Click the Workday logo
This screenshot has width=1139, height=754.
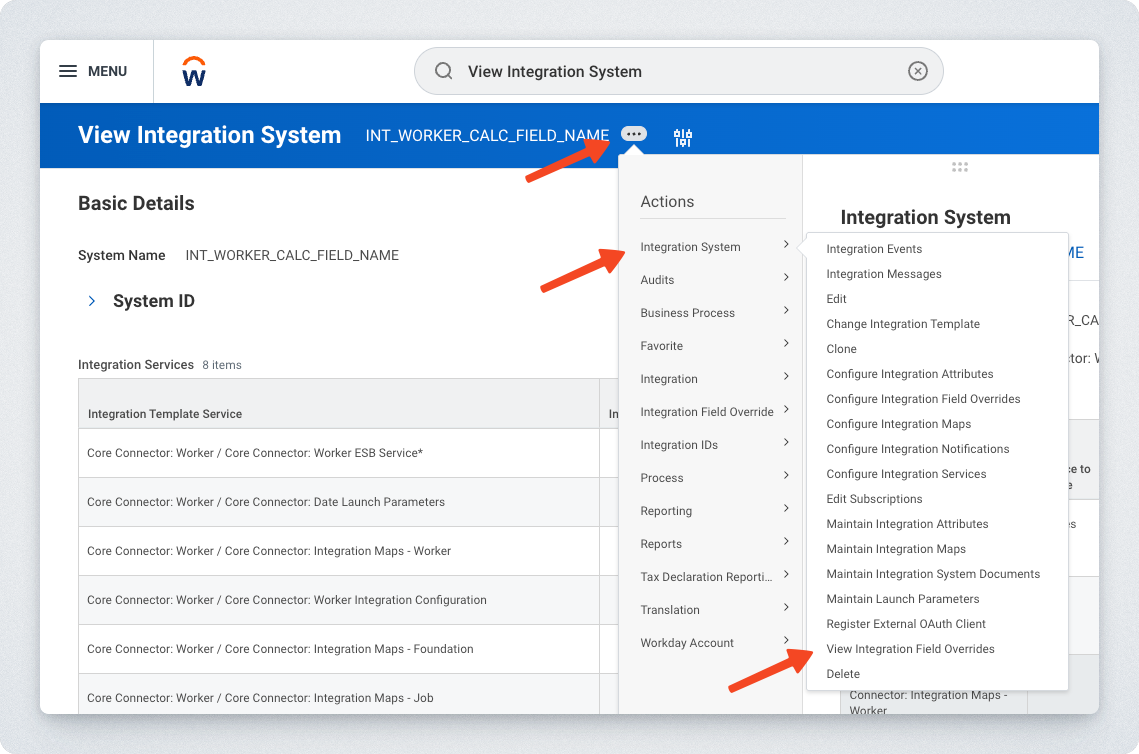click(194, 72)
